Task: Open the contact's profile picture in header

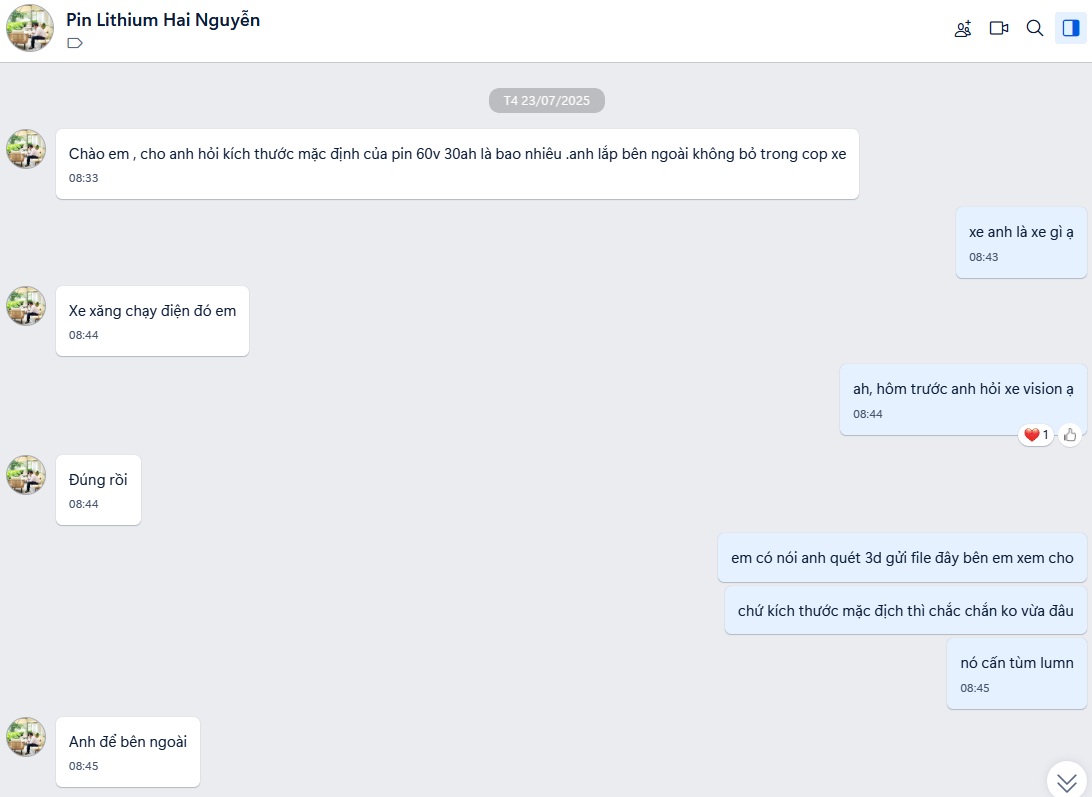Action: point(30,29)
